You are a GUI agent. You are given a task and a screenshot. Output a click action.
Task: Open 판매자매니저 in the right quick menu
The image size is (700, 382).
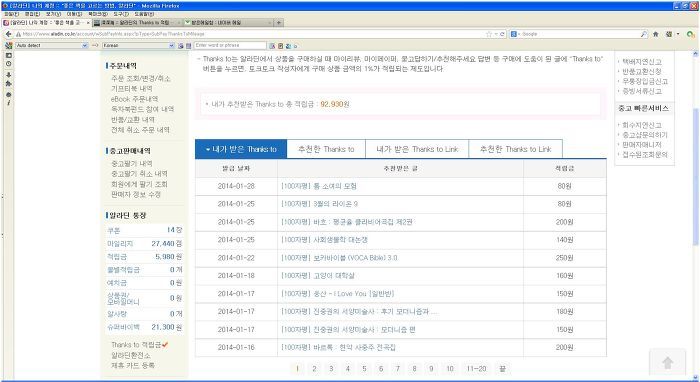pos(642,145)
